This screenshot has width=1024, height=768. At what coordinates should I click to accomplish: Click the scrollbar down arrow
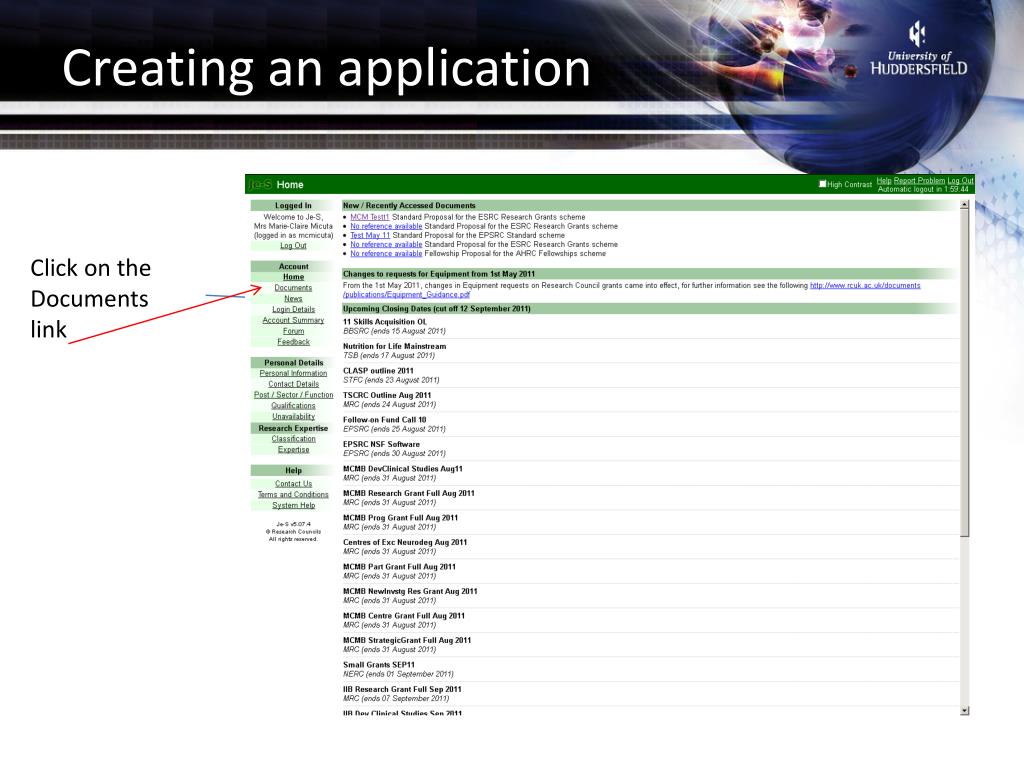coord(965,711)
